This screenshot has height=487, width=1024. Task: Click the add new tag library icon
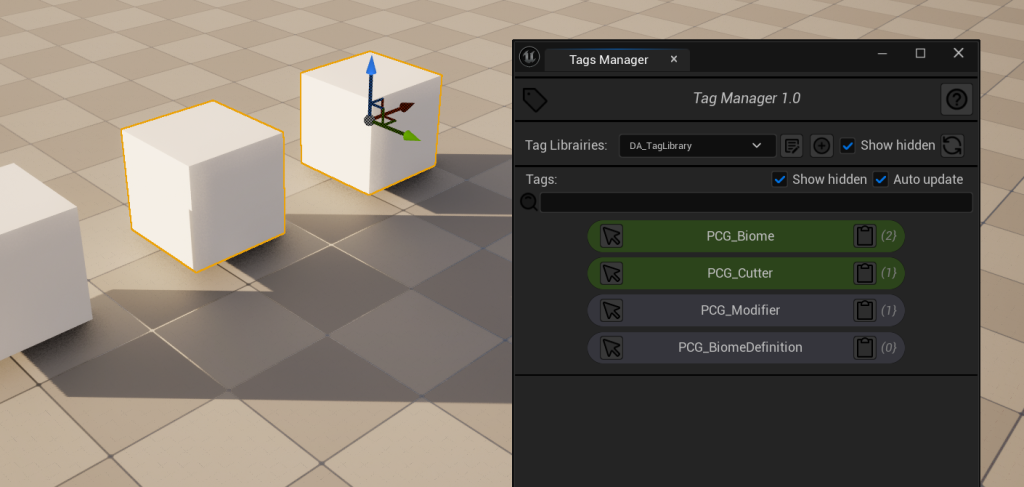pos(821,145)
